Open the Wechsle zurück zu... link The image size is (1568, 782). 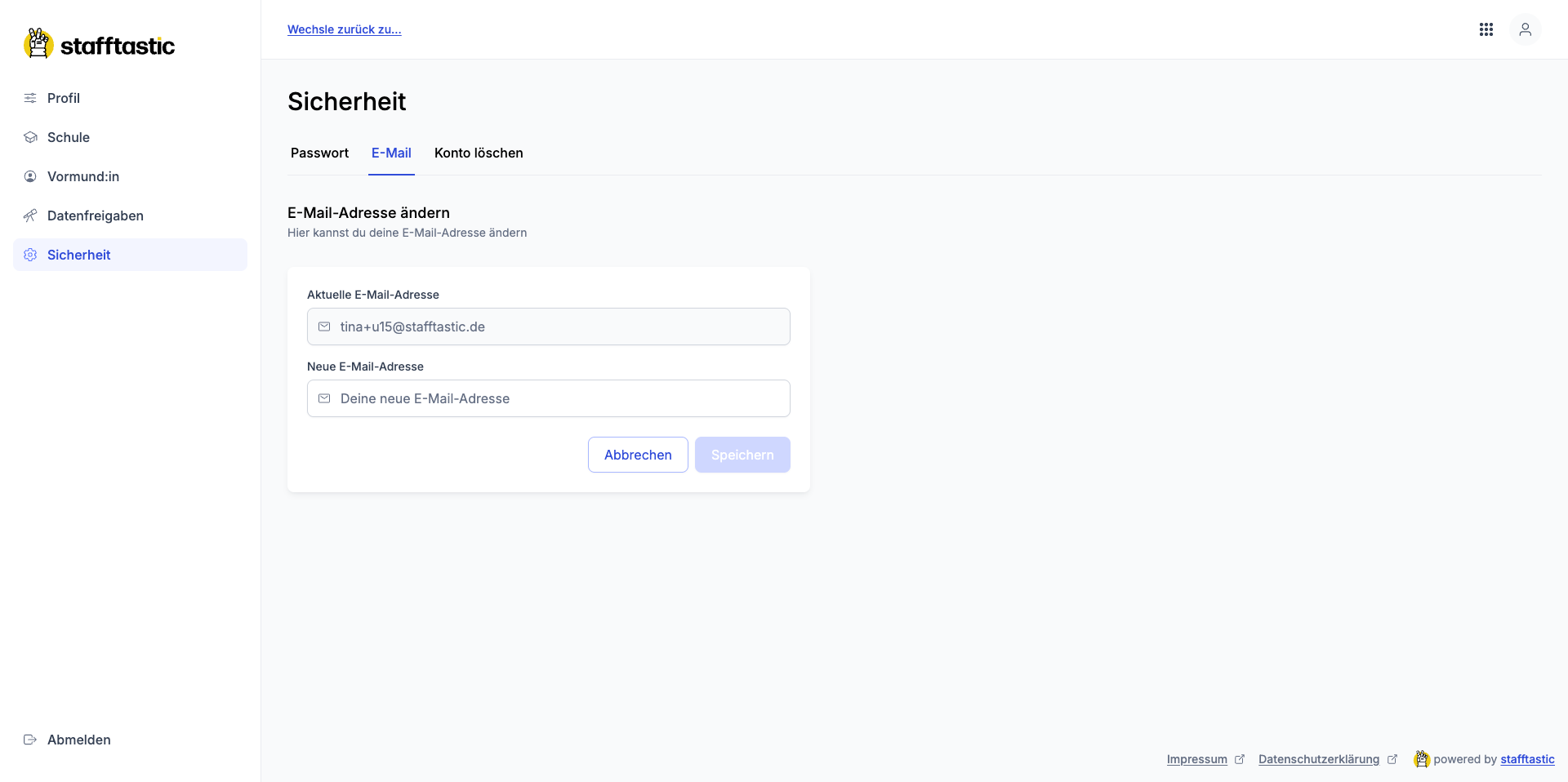344,29
